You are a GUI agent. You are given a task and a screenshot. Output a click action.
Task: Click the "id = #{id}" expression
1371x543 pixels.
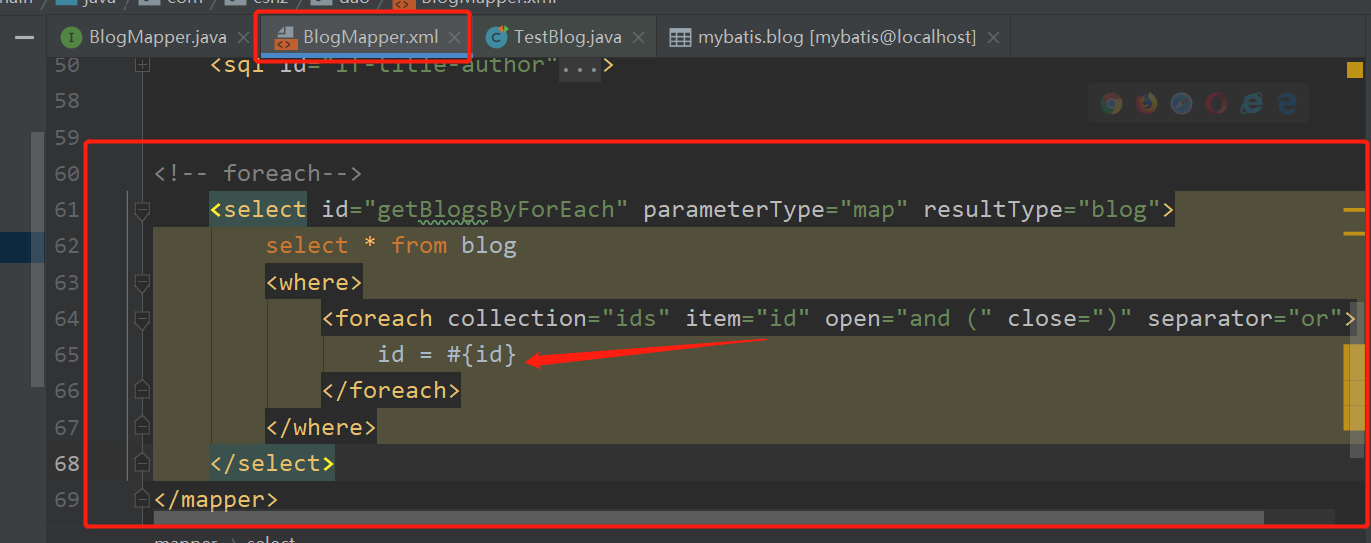point(447,354)
